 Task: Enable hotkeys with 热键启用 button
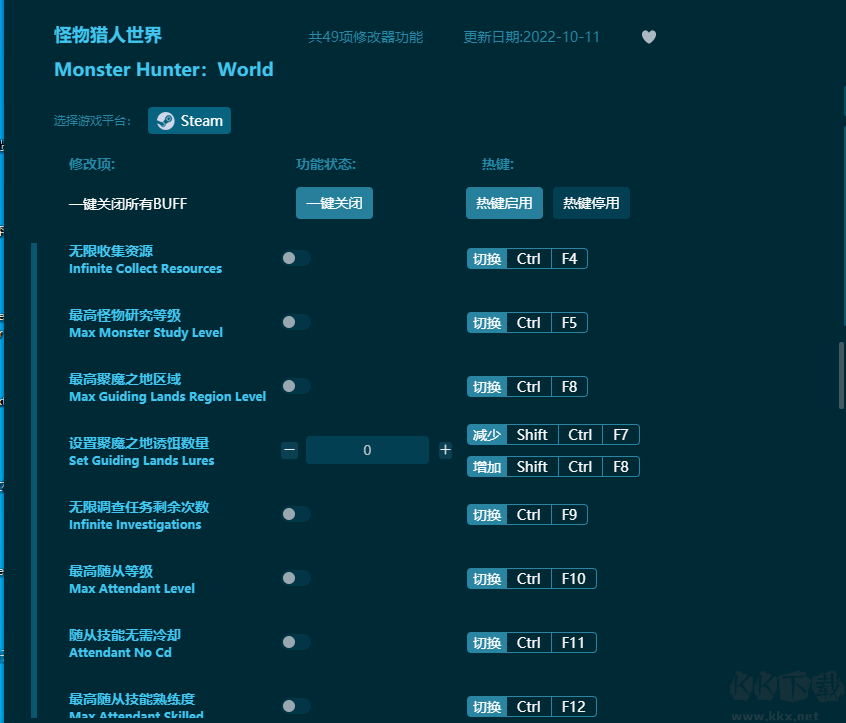(504, 203)
